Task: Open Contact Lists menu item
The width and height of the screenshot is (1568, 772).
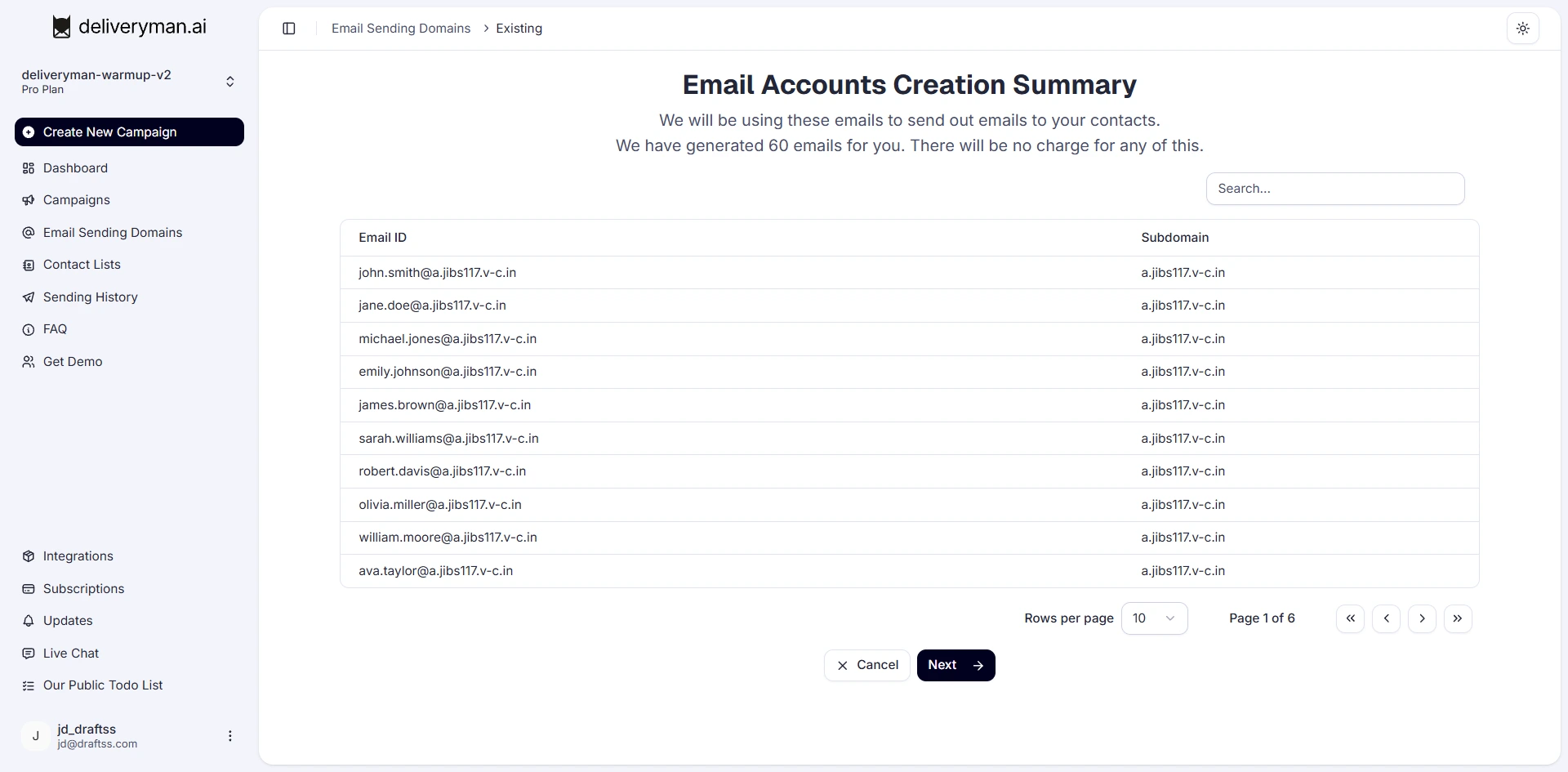Action: 82,265
